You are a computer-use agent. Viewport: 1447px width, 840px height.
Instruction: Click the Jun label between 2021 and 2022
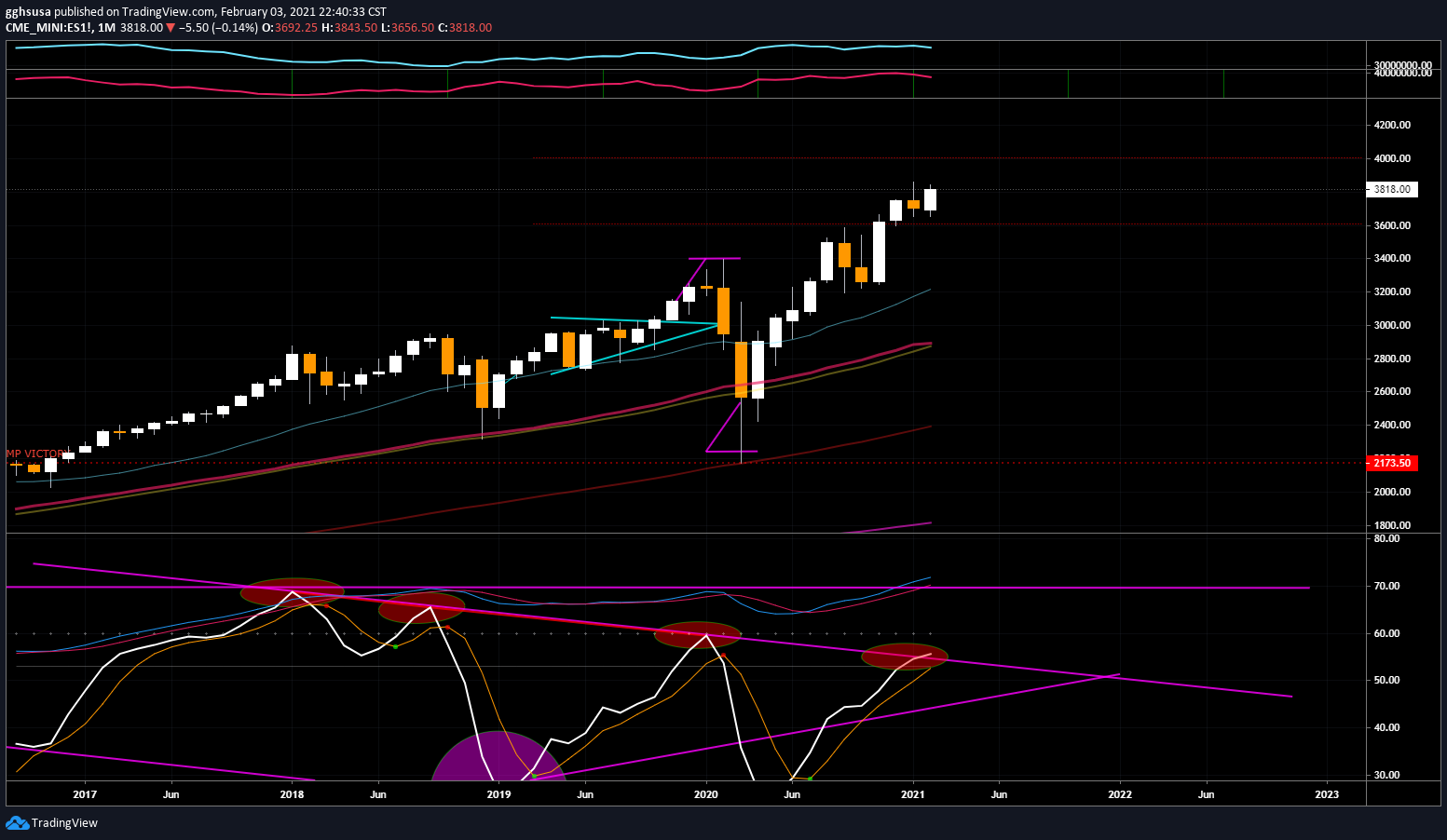point(999,794)
